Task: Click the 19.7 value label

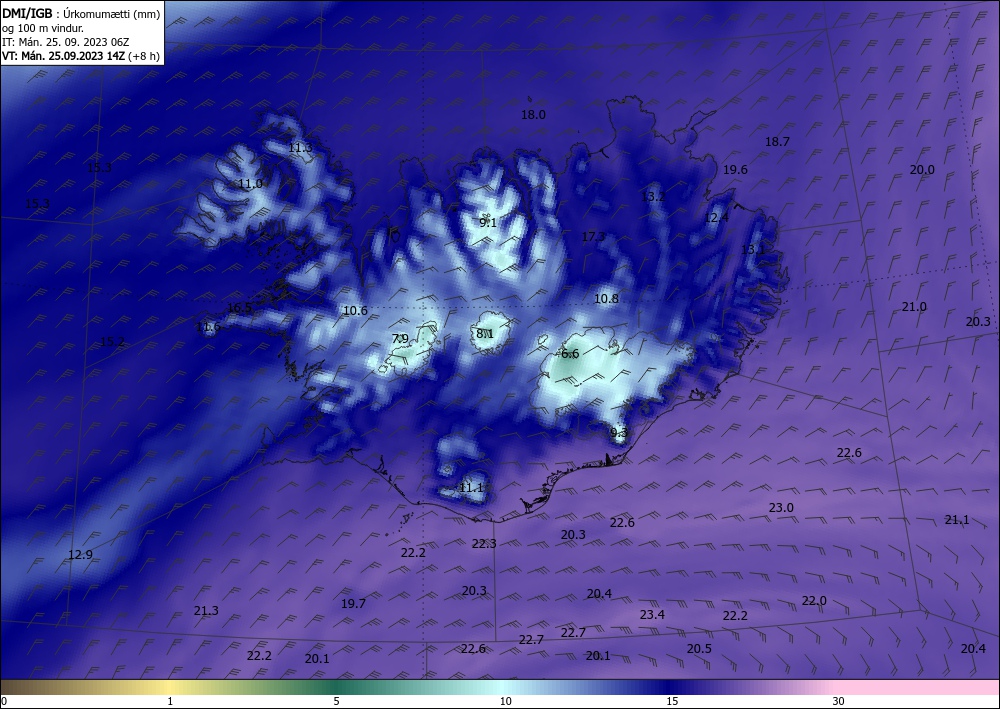Action: click(x=353, y=603)
